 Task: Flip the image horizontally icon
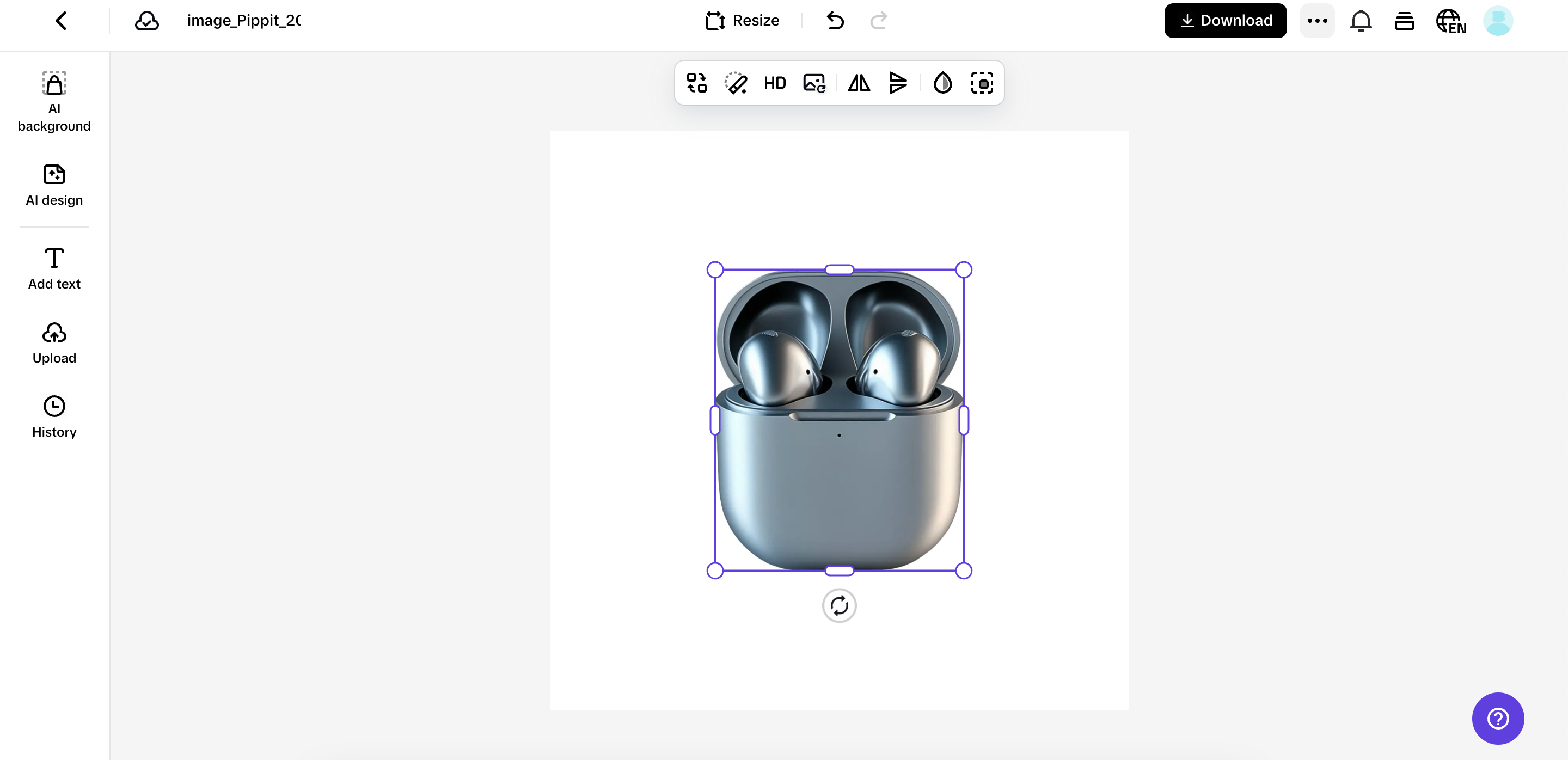click(x=859, y=83)
